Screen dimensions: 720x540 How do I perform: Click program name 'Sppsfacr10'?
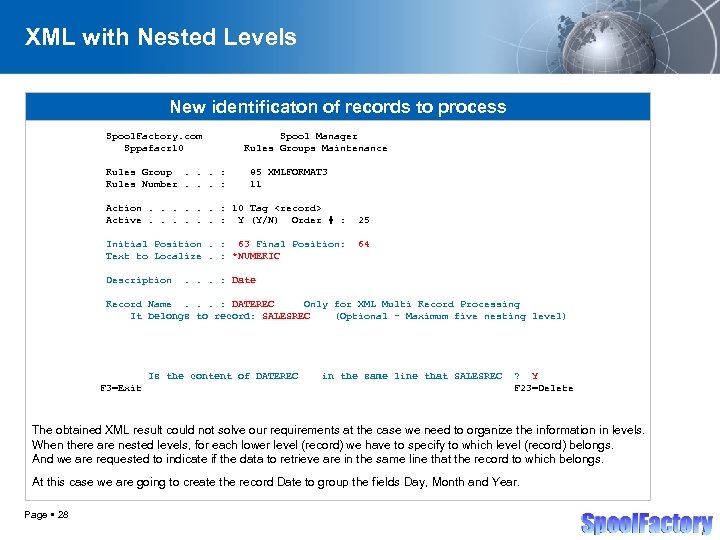154,148
